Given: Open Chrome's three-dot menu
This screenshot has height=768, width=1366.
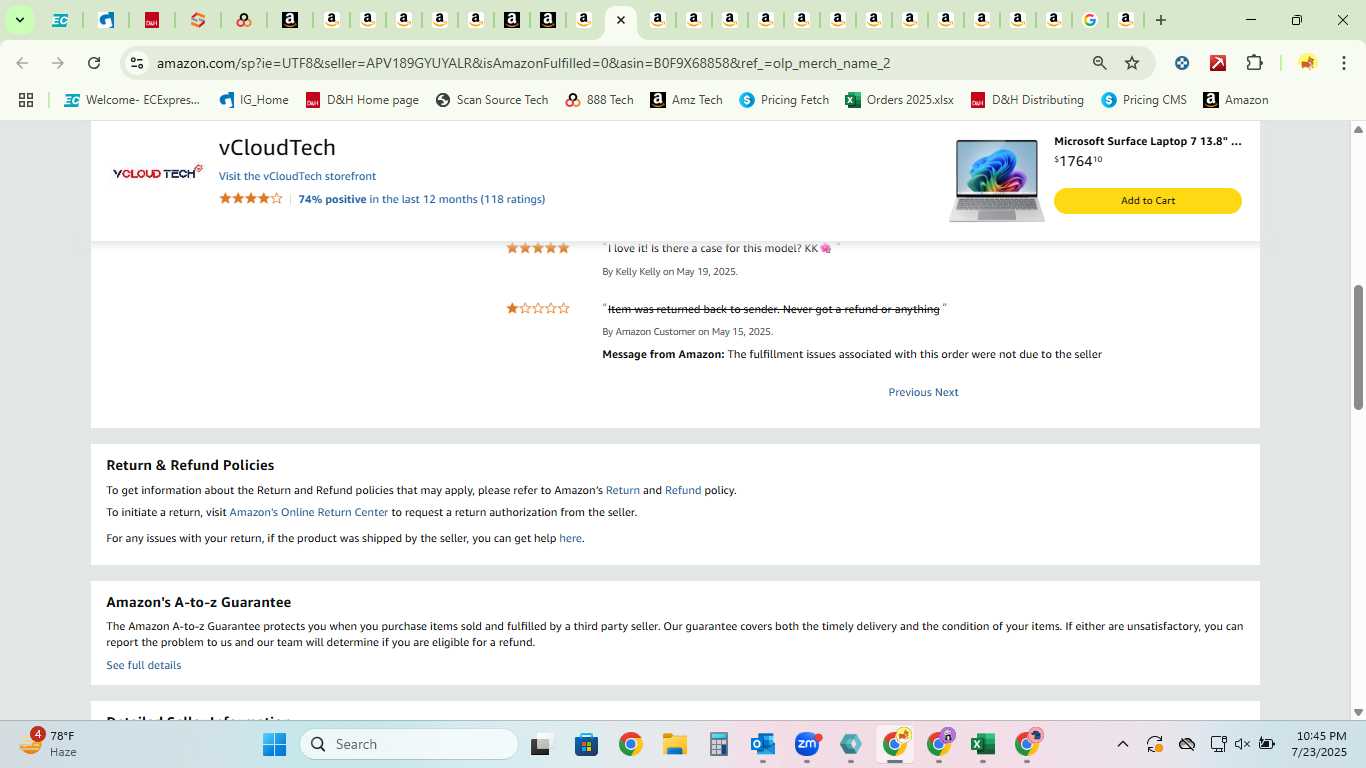Looking at the screenshot, I should 1343,63.
